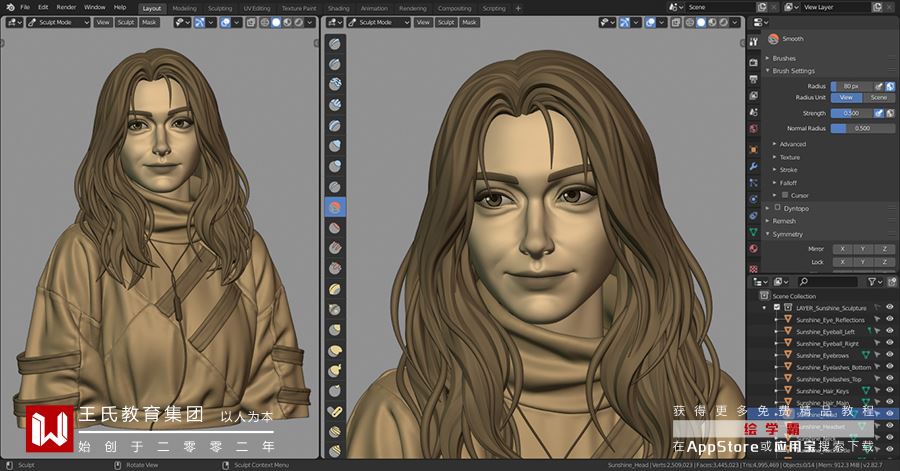The width and height of the screenshot is (900, 471).
Task: Click the Blender logo icon
Action: click(10, 7)
